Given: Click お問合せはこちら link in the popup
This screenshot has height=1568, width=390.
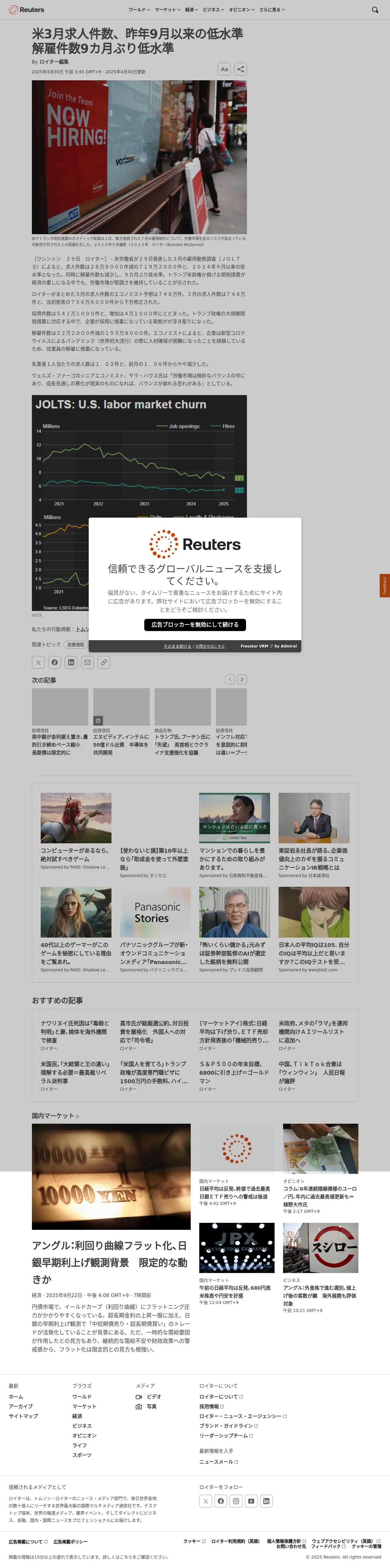Looking at the screenshot, I should pyautogui.click(x=210, y=646).
